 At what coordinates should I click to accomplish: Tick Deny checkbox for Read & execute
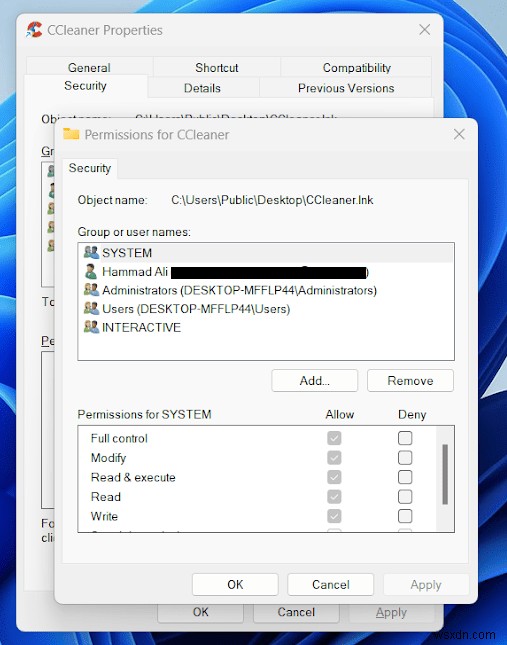click(405, 477)
